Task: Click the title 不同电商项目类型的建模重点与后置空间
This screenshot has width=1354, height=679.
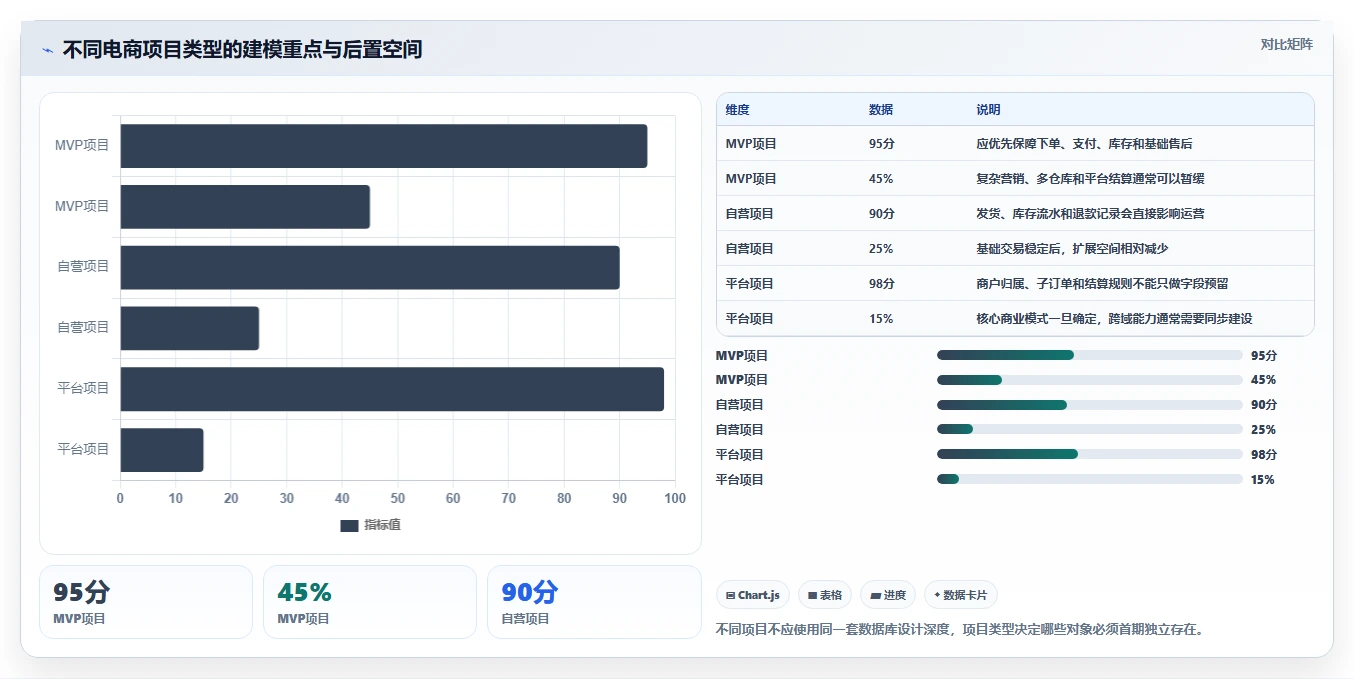Action: pyautogui.click(x=242, y=49)
